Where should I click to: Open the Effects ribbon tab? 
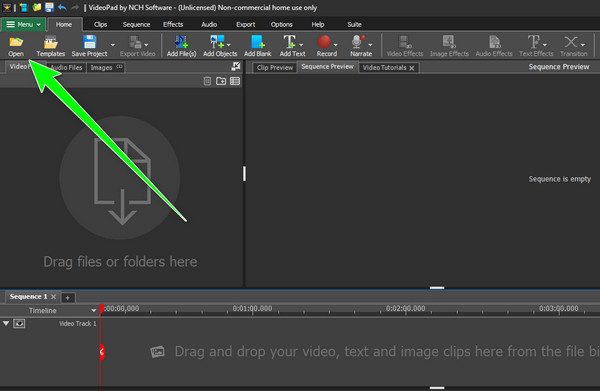click(x=173, y=24)
